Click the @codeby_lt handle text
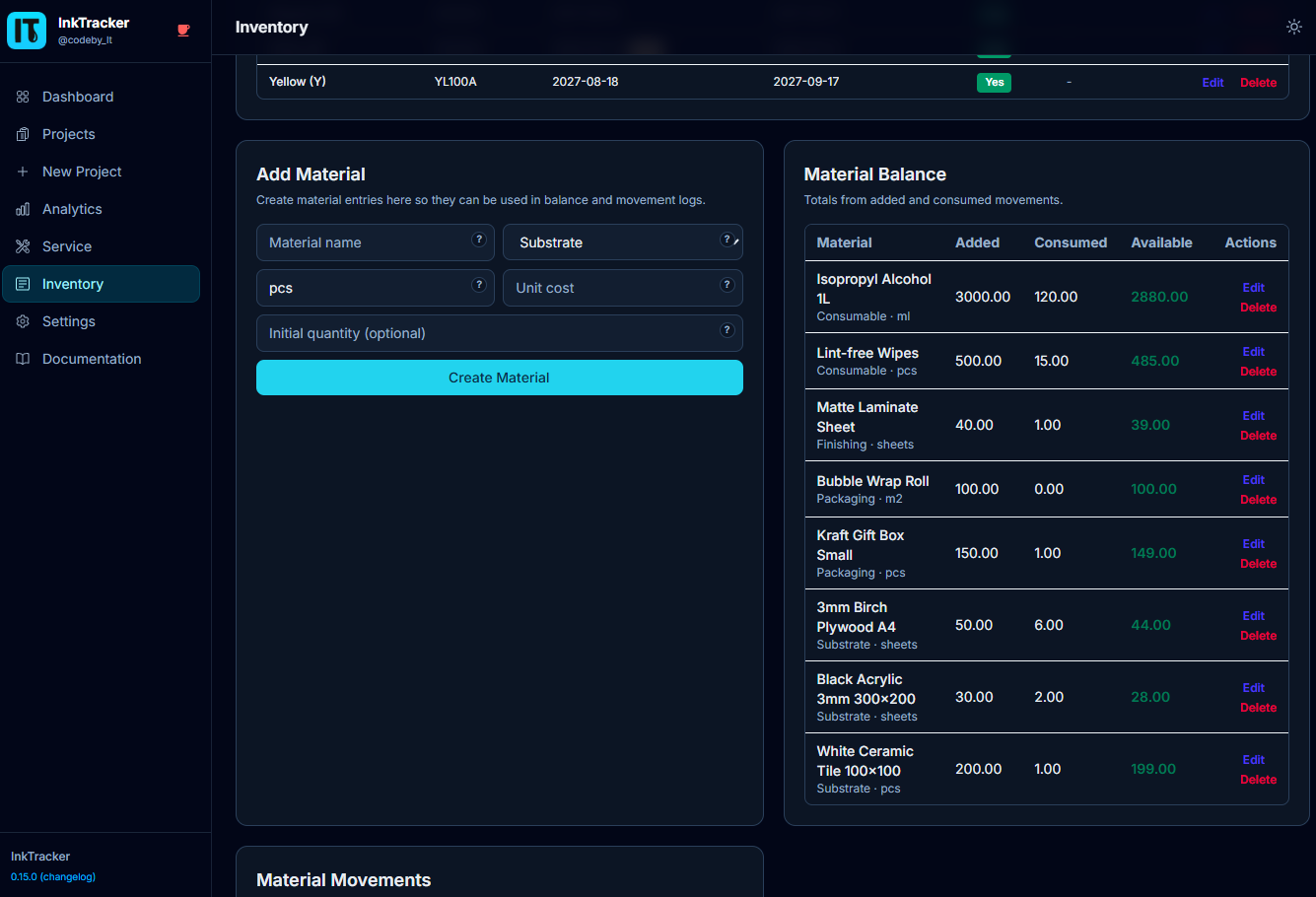Screen dimensions: 1316x897 (86, 40)
